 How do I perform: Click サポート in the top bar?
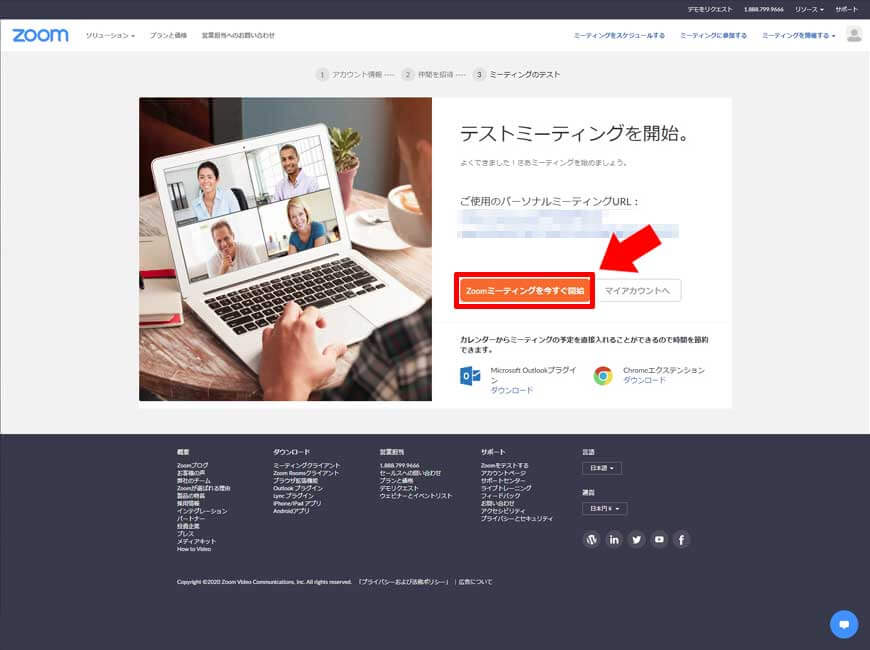847,9
